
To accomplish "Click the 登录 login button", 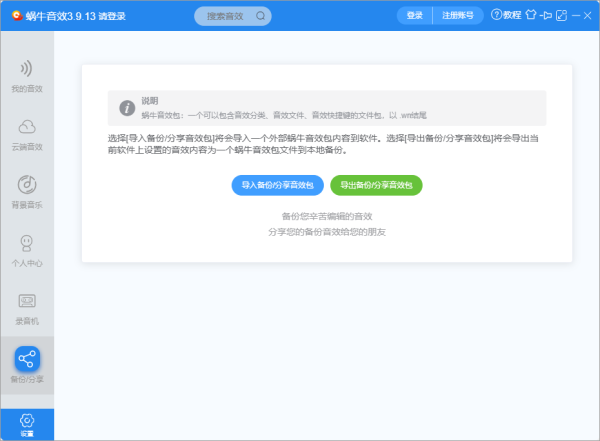I will click(414, 15).
